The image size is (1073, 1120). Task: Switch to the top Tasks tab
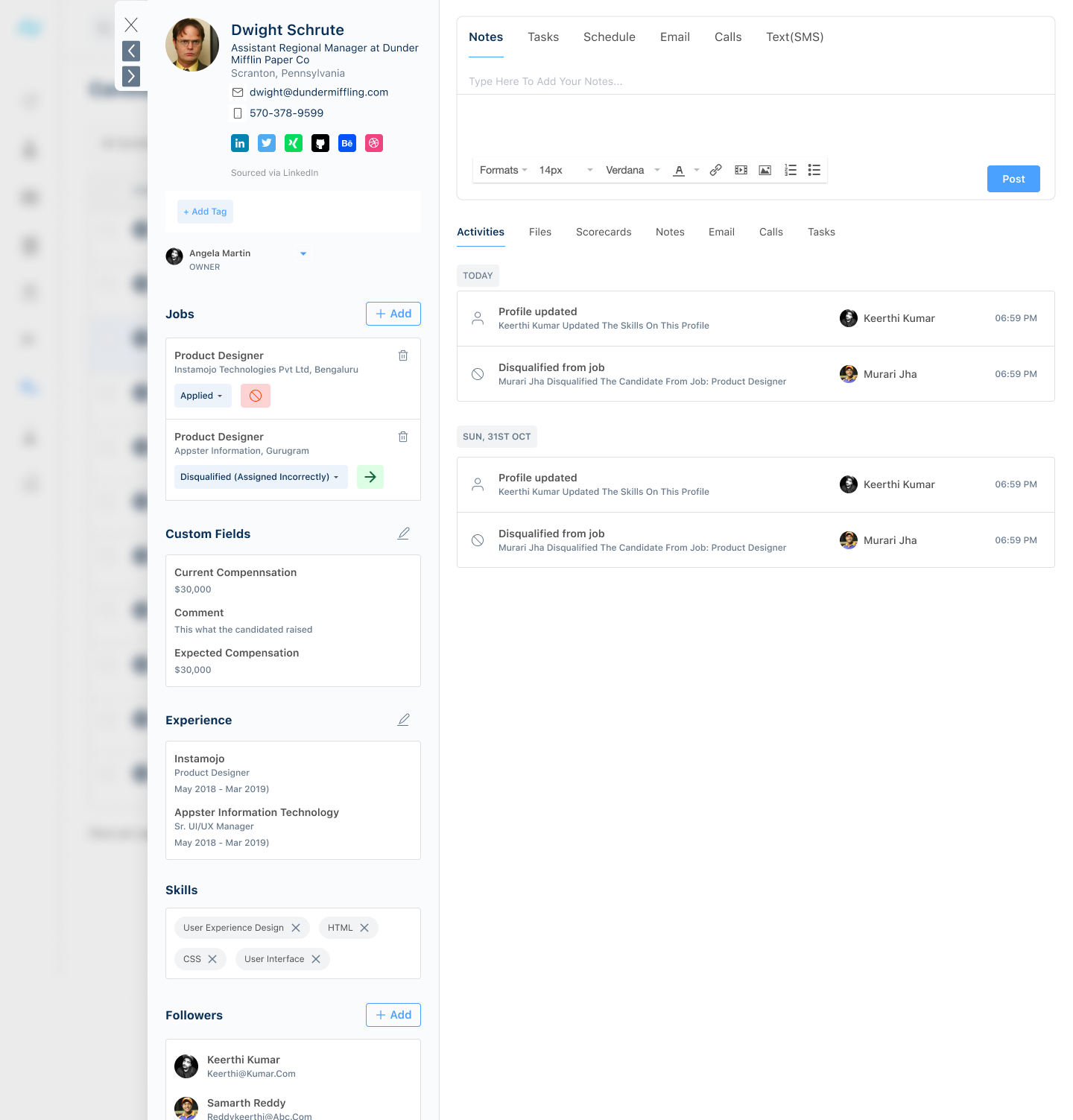[x=543, y=37]
